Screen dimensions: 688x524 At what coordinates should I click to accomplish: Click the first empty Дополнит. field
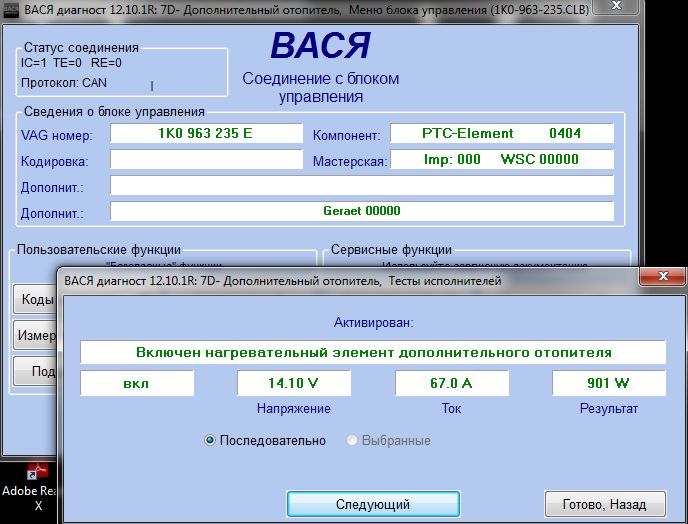tap(362, 185)
